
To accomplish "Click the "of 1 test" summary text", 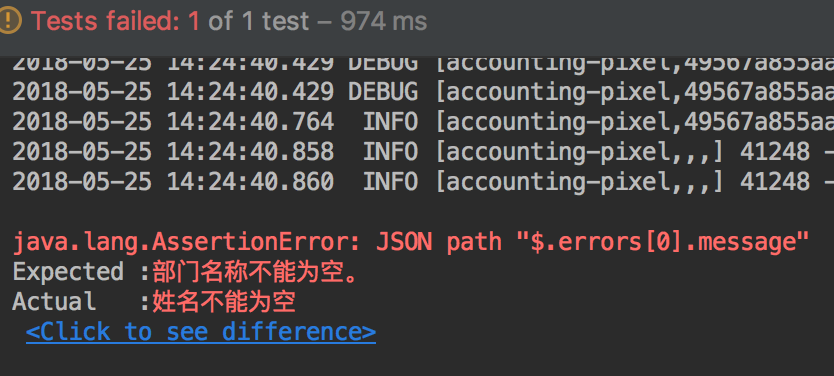I will (x=258, y=21).
